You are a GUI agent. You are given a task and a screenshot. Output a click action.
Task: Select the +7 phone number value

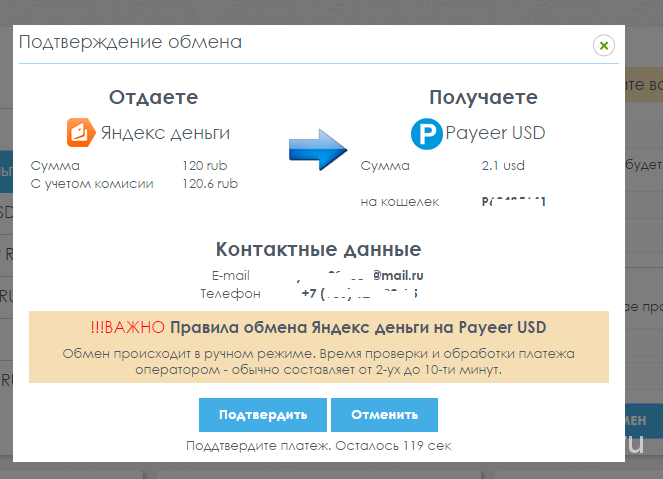coord(360,293)
